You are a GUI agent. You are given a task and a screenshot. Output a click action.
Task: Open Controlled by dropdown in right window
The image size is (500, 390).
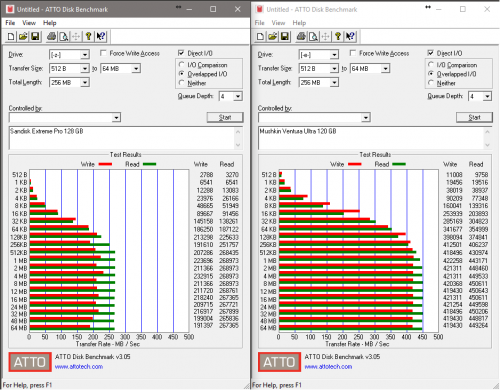[366, 117]
